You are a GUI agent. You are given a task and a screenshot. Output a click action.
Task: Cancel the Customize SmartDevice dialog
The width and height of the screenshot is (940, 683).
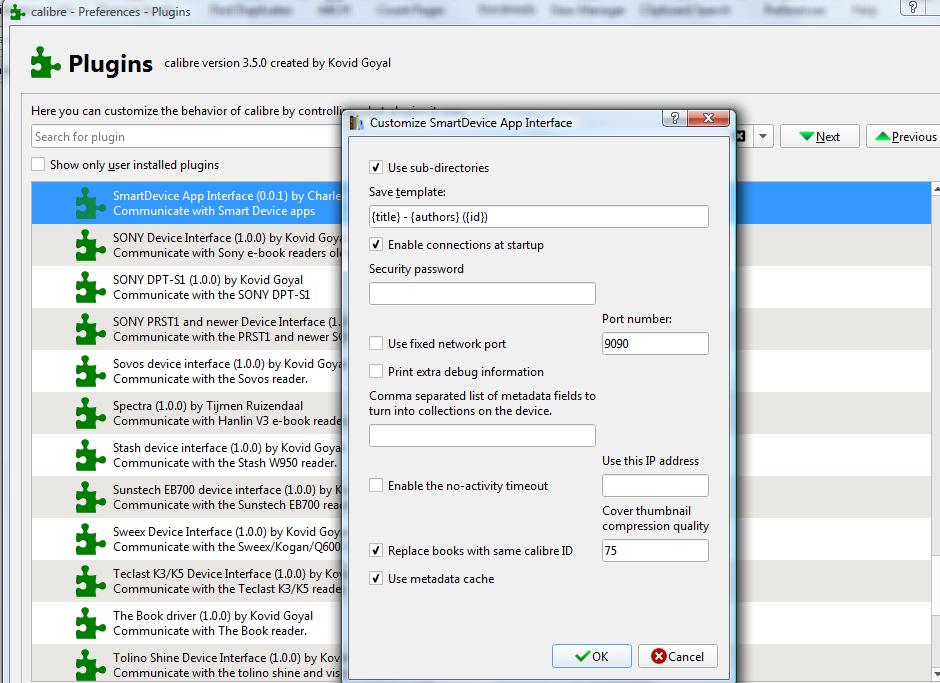(x=678, y=657)
